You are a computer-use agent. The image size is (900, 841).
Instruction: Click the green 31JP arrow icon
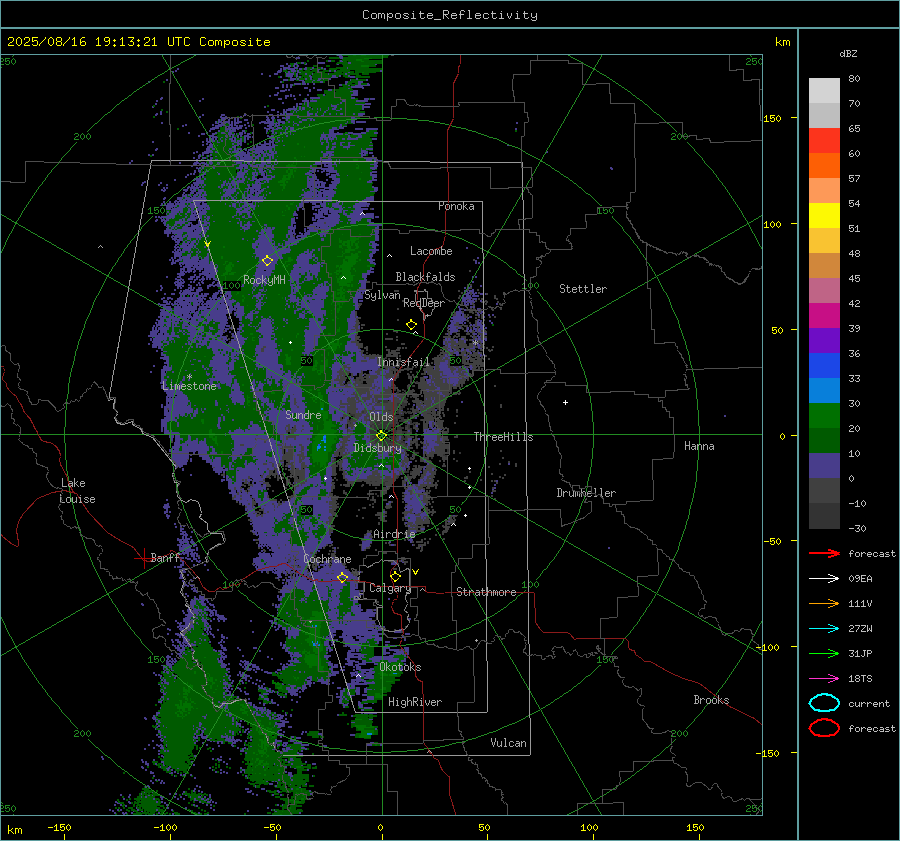[x=824, y=653]
